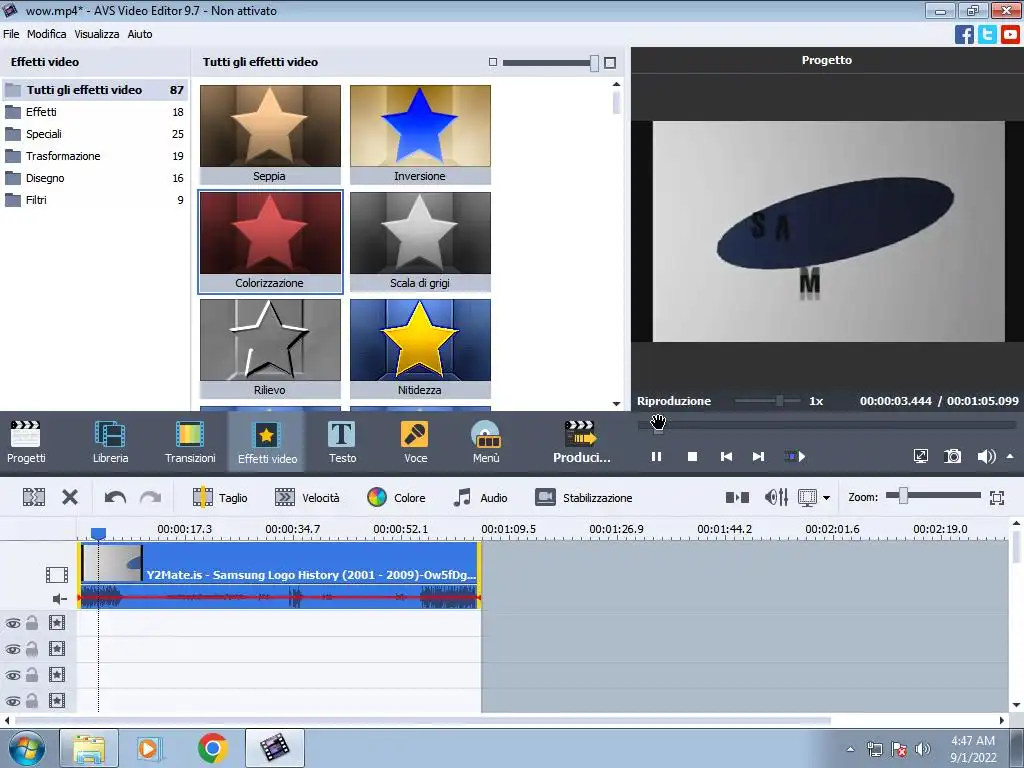Set thumbnails to small size icon
1024x768 pixels.
(x=493, y=62)
